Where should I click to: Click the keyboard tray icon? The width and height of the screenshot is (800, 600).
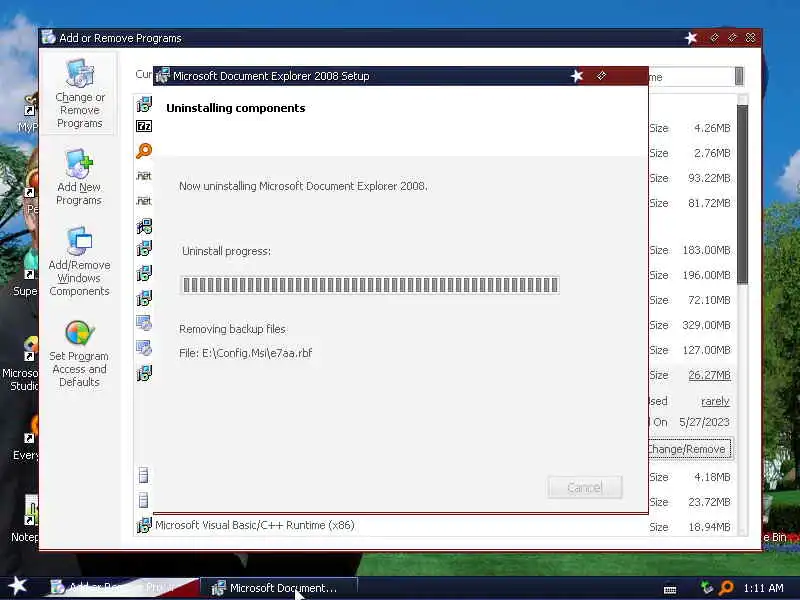[670, 589]
